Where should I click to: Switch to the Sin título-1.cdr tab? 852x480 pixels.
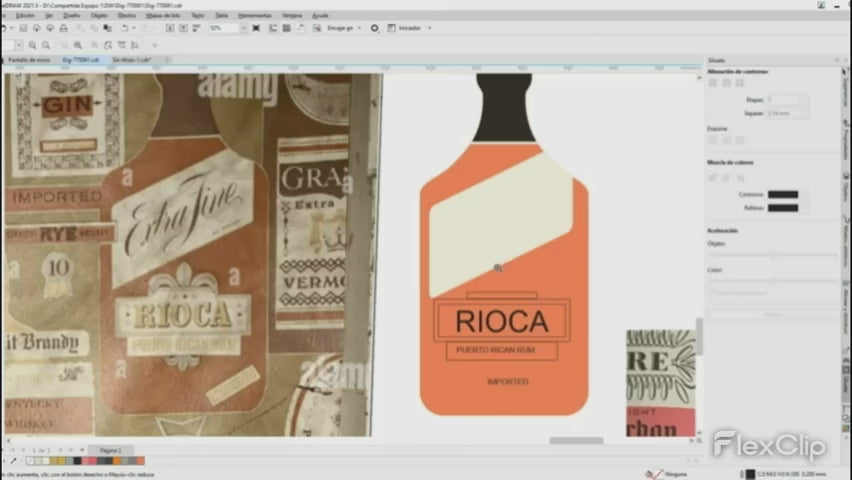point(132,60)
